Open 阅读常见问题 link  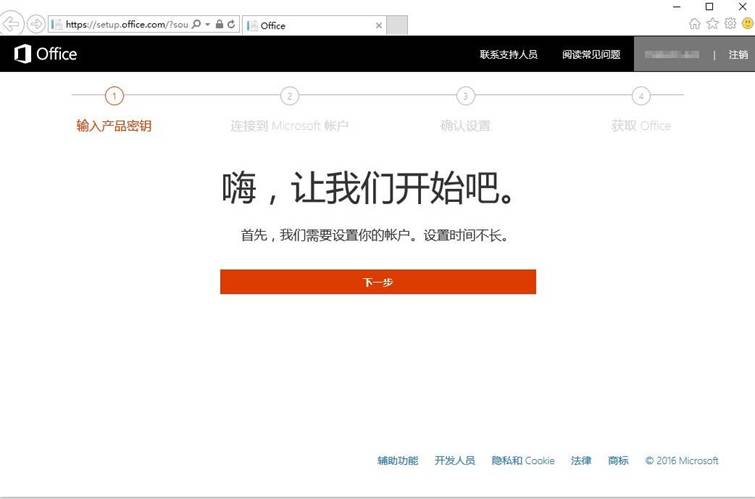click(591, 54)
